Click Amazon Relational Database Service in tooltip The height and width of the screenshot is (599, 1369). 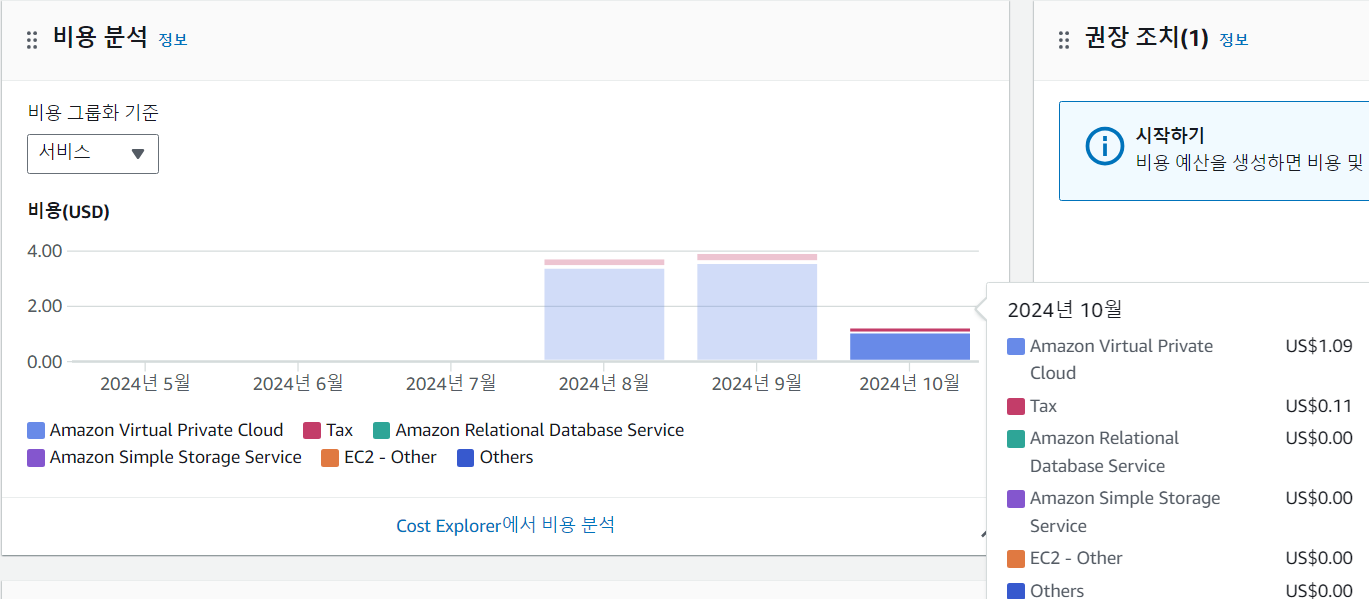pyautogui.click(x=1104, y=452)
